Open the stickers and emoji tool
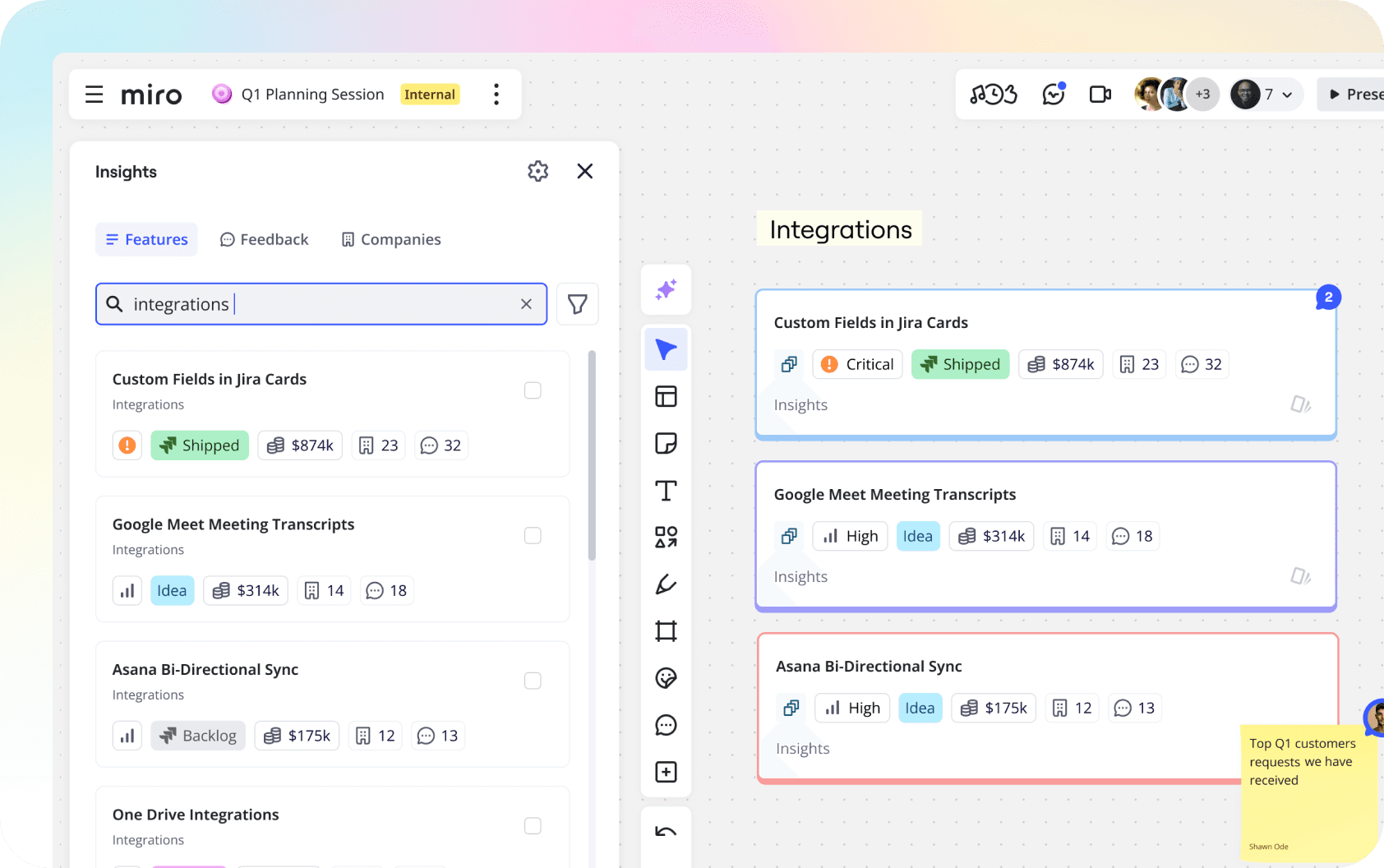Screen dimensions: 1384x868 (666, 678)
